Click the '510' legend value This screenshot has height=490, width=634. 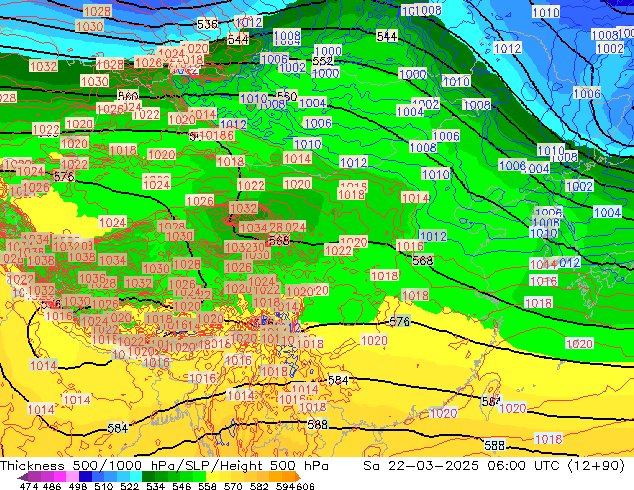pos(104,486)
